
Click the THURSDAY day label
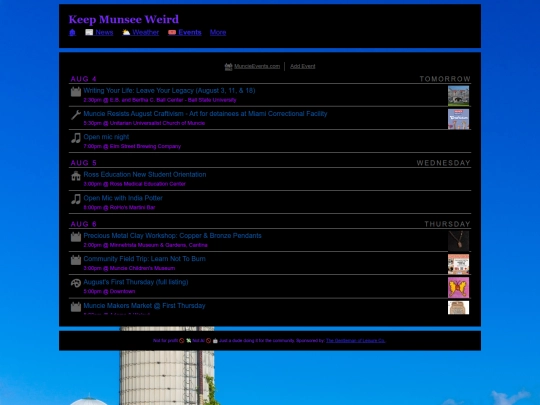(447, 224)
